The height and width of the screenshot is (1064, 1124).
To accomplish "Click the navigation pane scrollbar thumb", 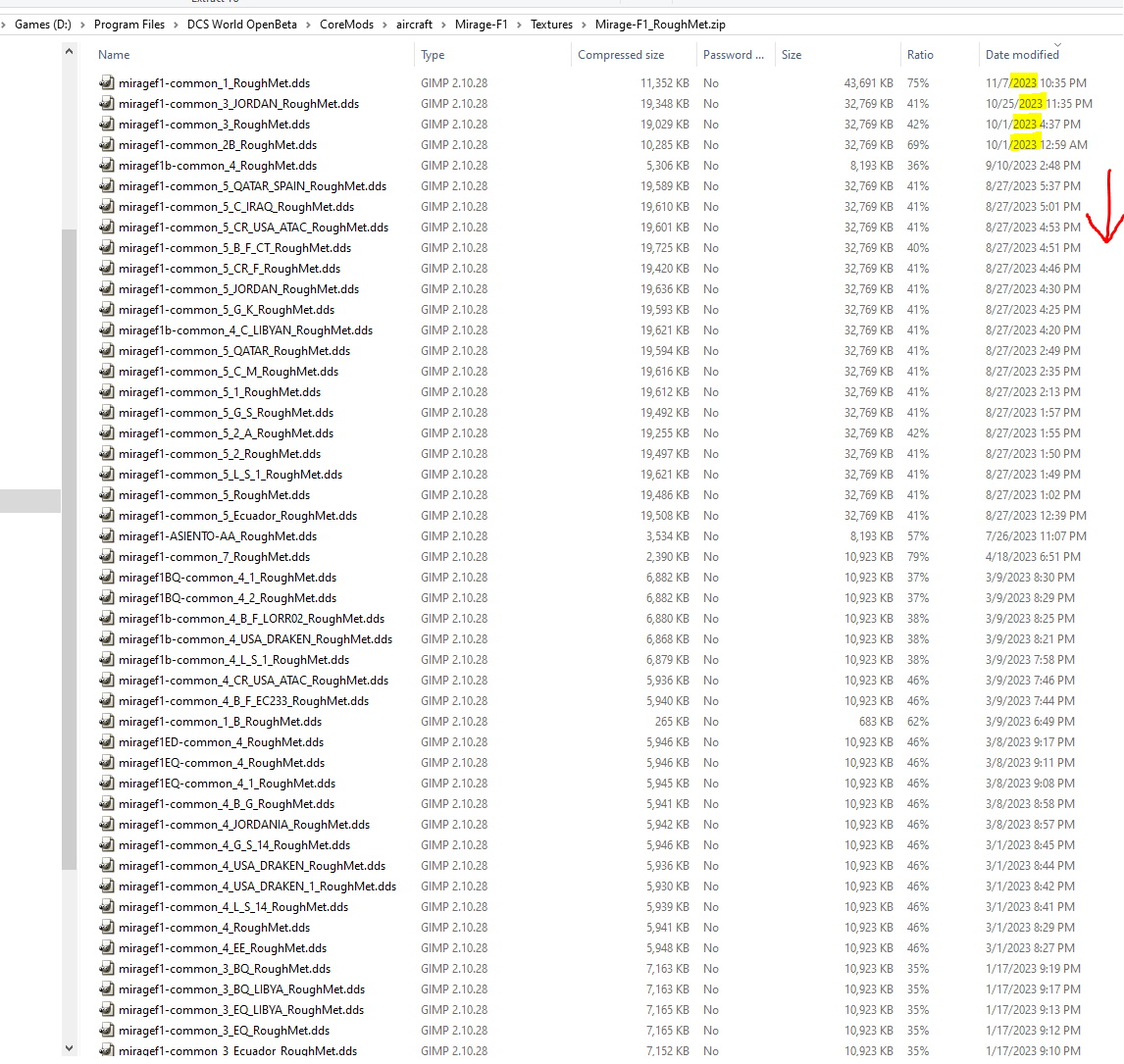I will point(69,549).
